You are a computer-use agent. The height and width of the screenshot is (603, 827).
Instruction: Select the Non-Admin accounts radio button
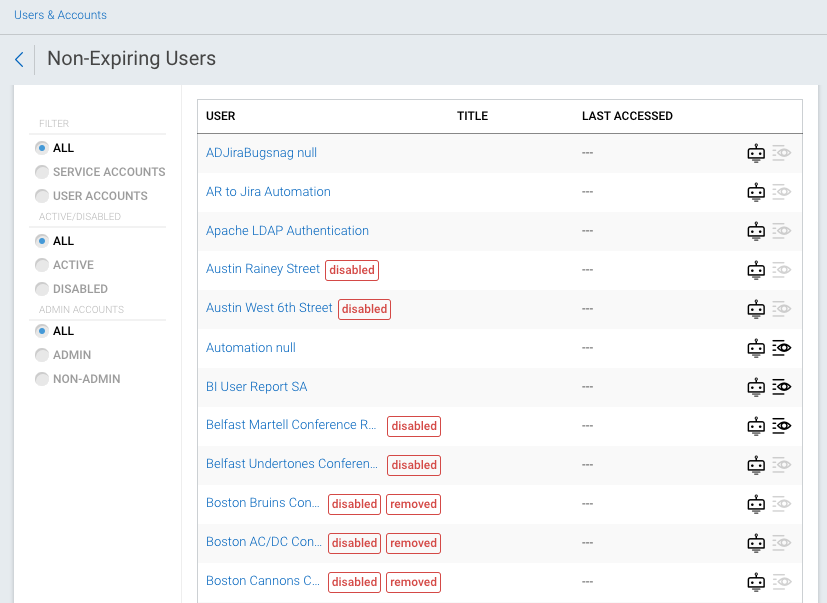[42, 379]
